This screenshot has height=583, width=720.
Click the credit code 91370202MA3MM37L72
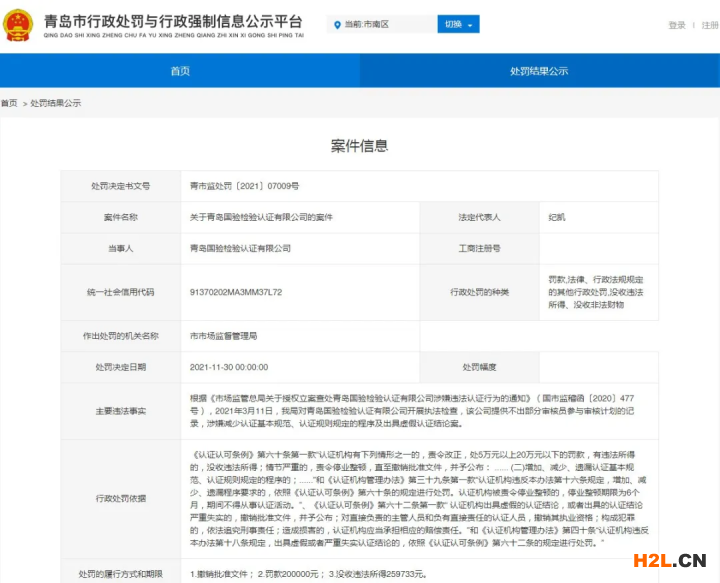(x=236, y=292)
